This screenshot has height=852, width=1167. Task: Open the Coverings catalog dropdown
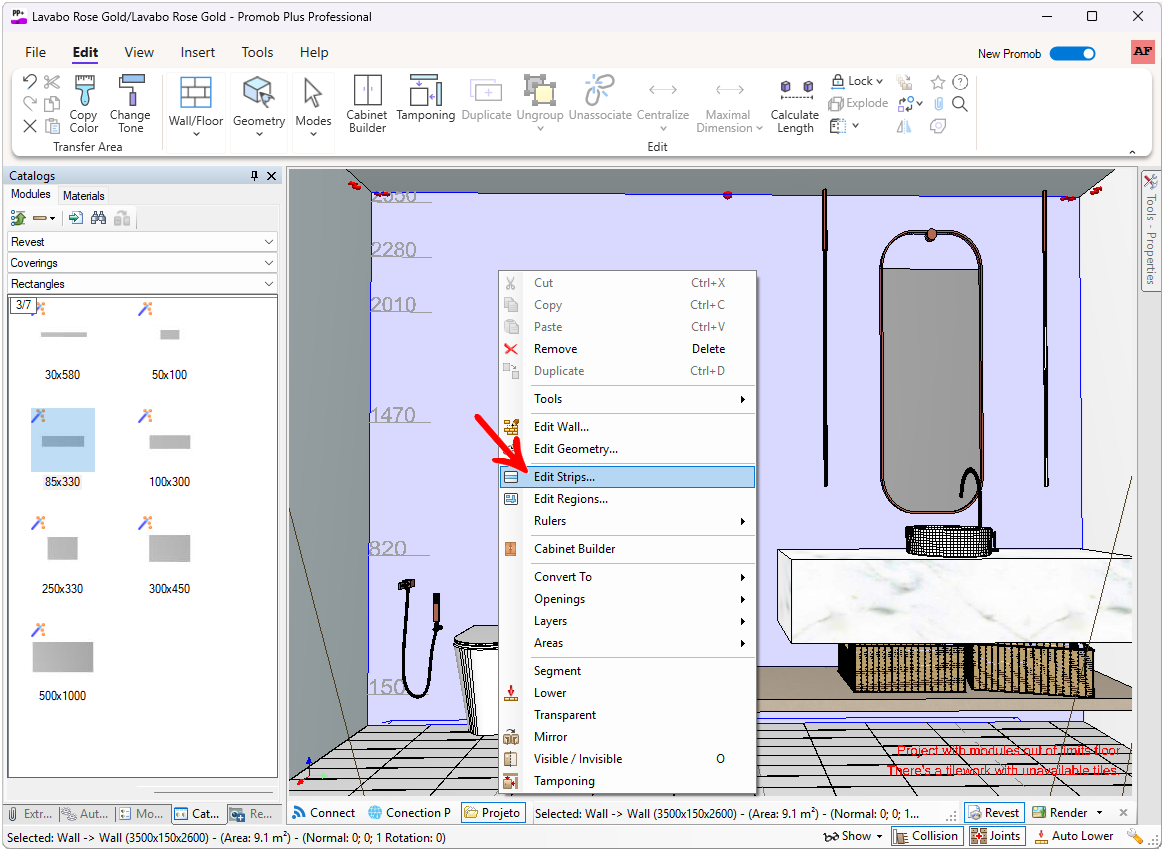click(142, 263)
